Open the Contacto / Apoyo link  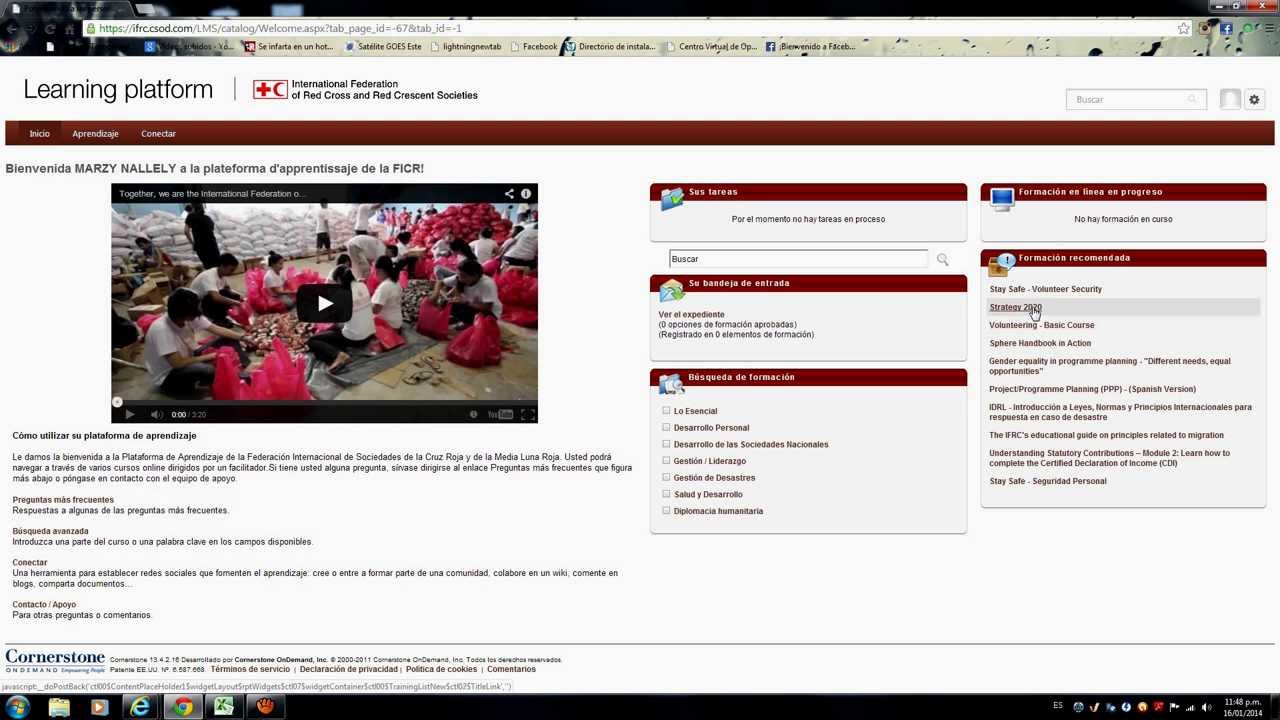pos(44,604)
